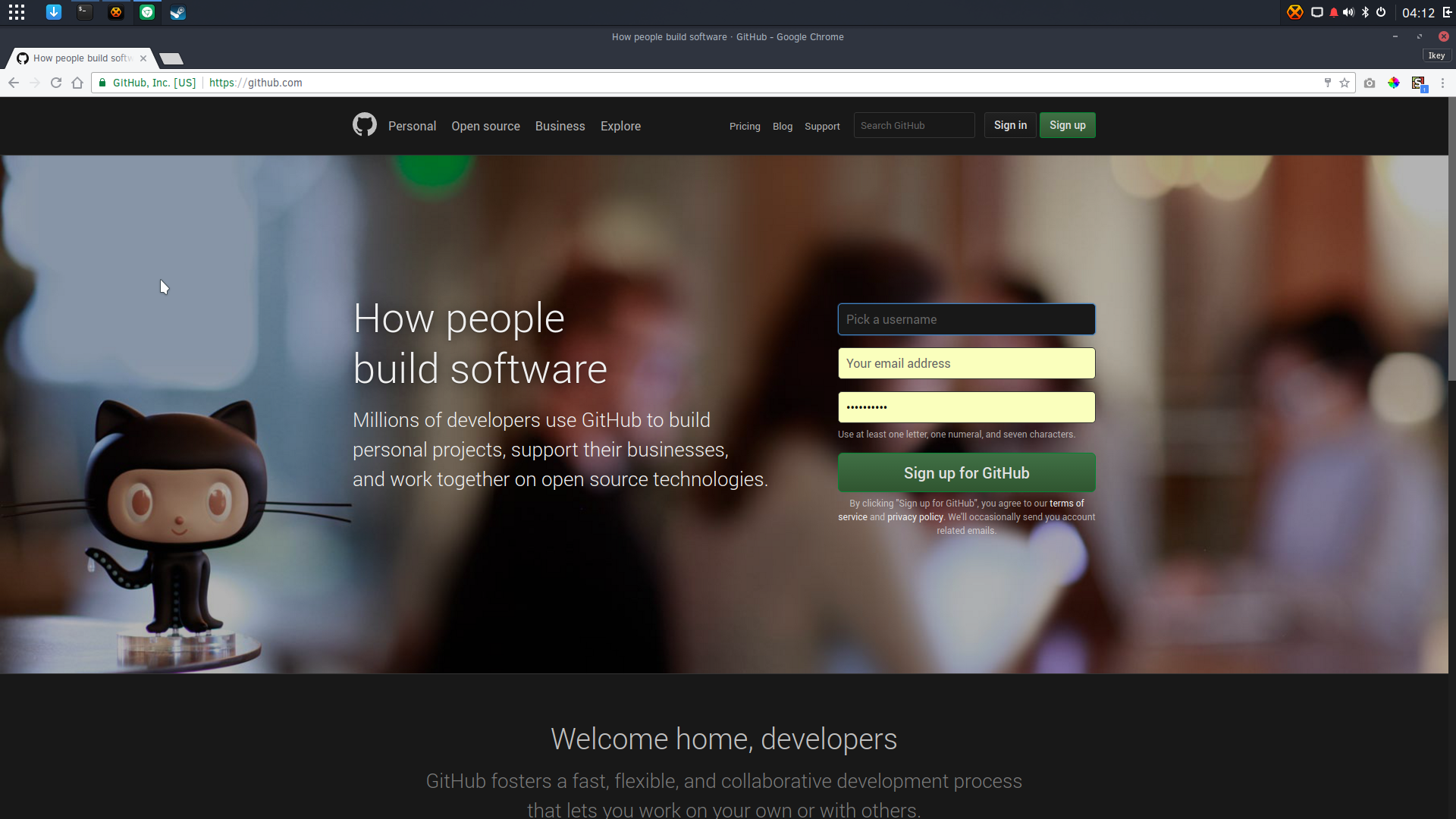Reload the GitHub page
This screenshot has height=819, width=1456.
point(56,83)
